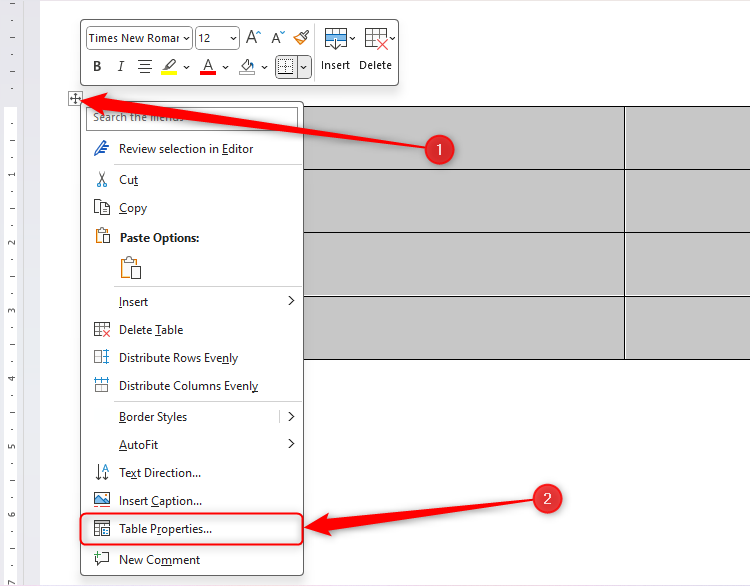Apply the yellow text highlight color
This screenshot has height=586, width=750.
[169, 66]
